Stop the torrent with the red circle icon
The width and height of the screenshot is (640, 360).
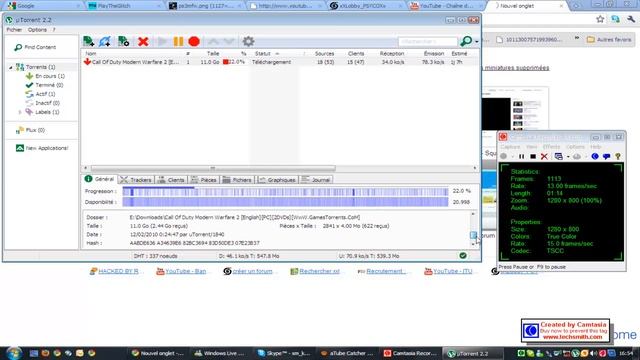point(194,41)
